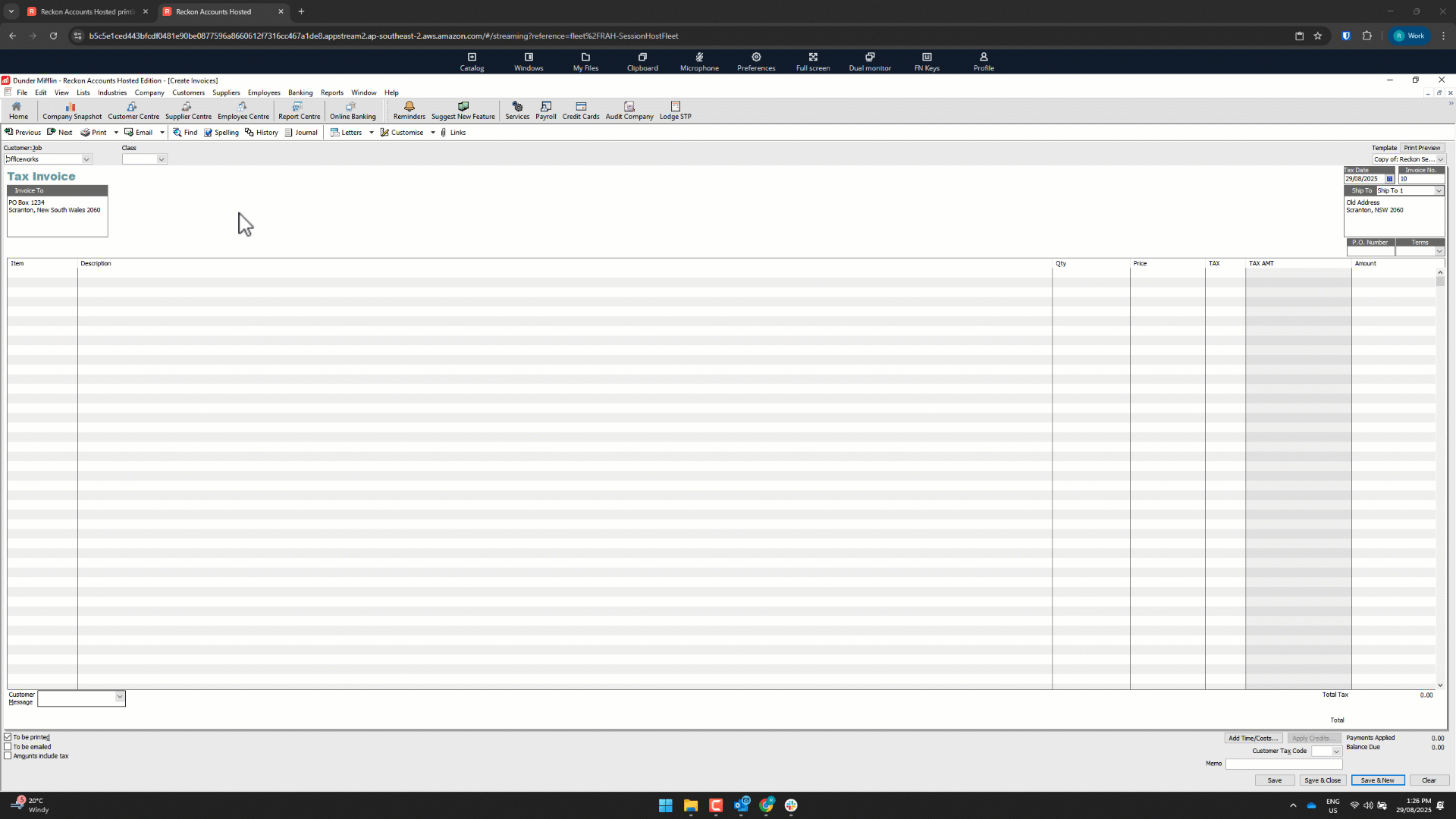The height and width of the screenshot is (819, 1456).
Task: Launch Online Banking from the toolbar
Action: (353, 111)
